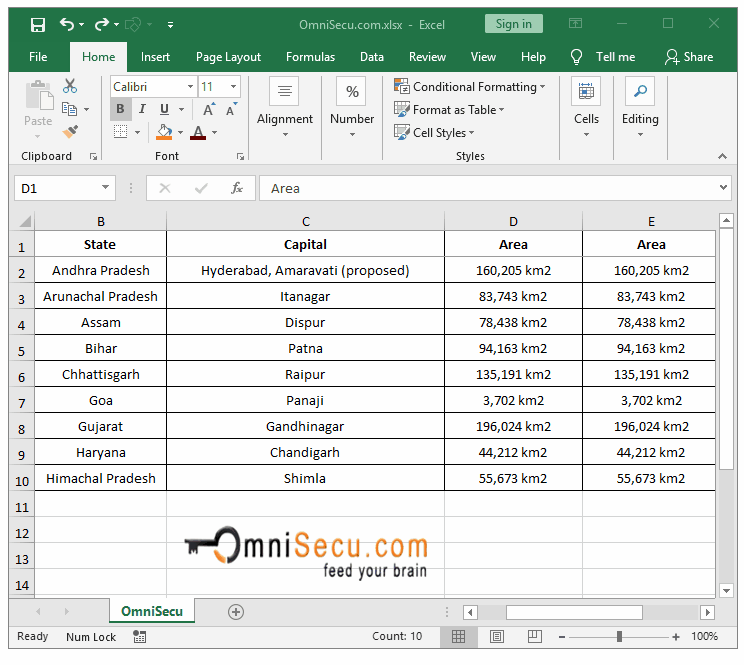
Task: Click the Cut scissors icon
Action: 70,87
